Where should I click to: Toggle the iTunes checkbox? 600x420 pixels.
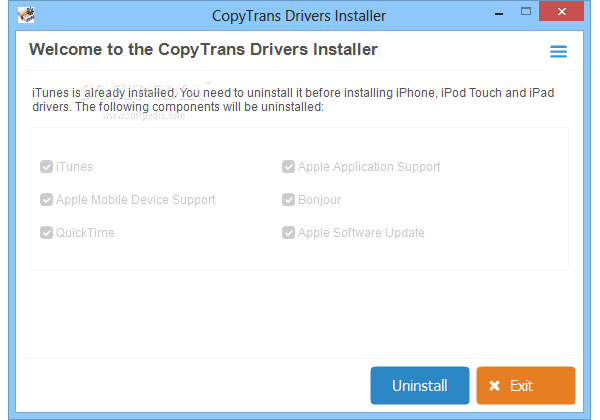coord(46,167)
